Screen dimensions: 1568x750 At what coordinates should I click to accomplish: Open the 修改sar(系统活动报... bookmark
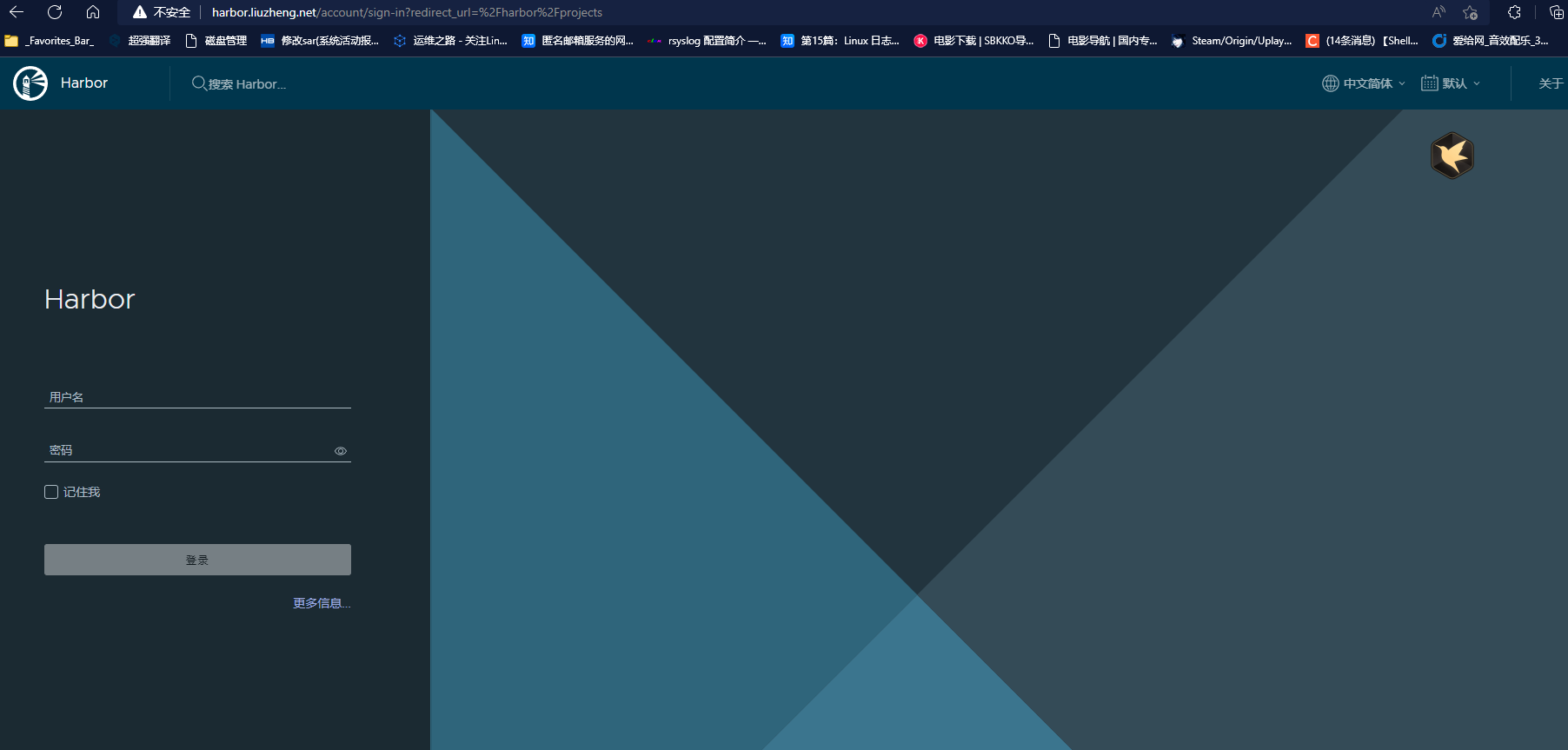[320, 41]
